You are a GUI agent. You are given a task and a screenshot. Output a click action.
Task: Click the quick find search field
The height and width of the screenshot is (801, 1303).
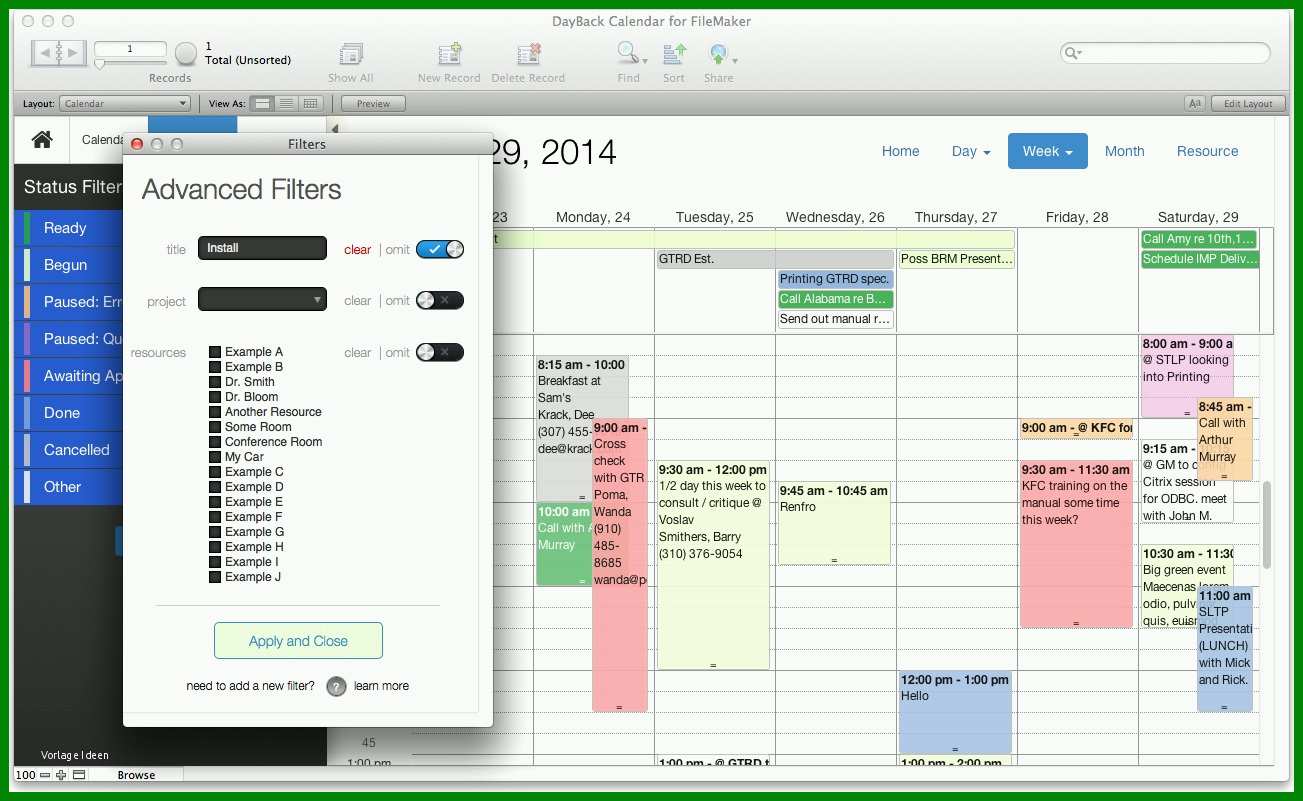[1165, 53]
